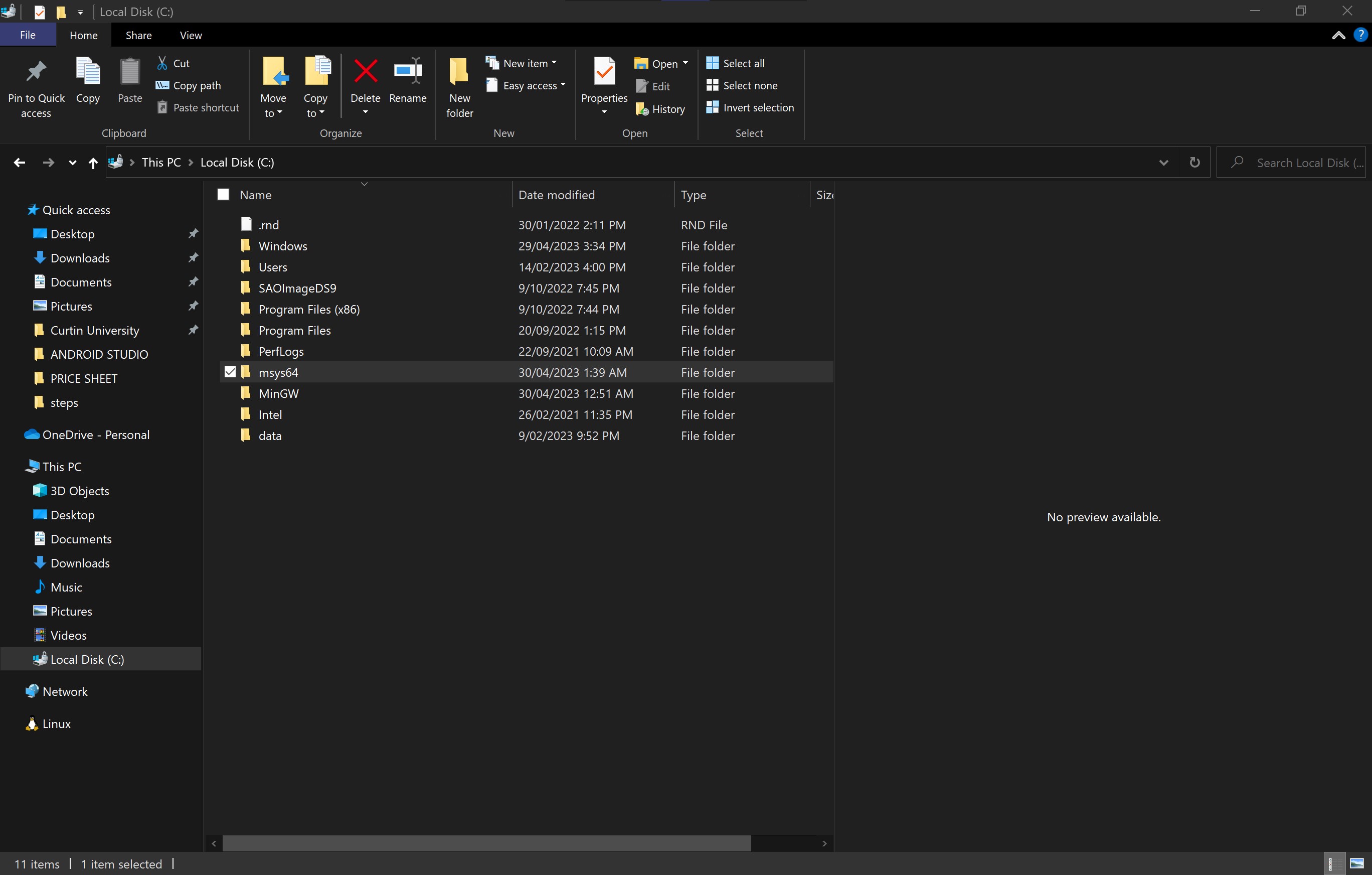
Task: Open ANDROID STUDIO in navigation pane
Action: click(99, 355)
